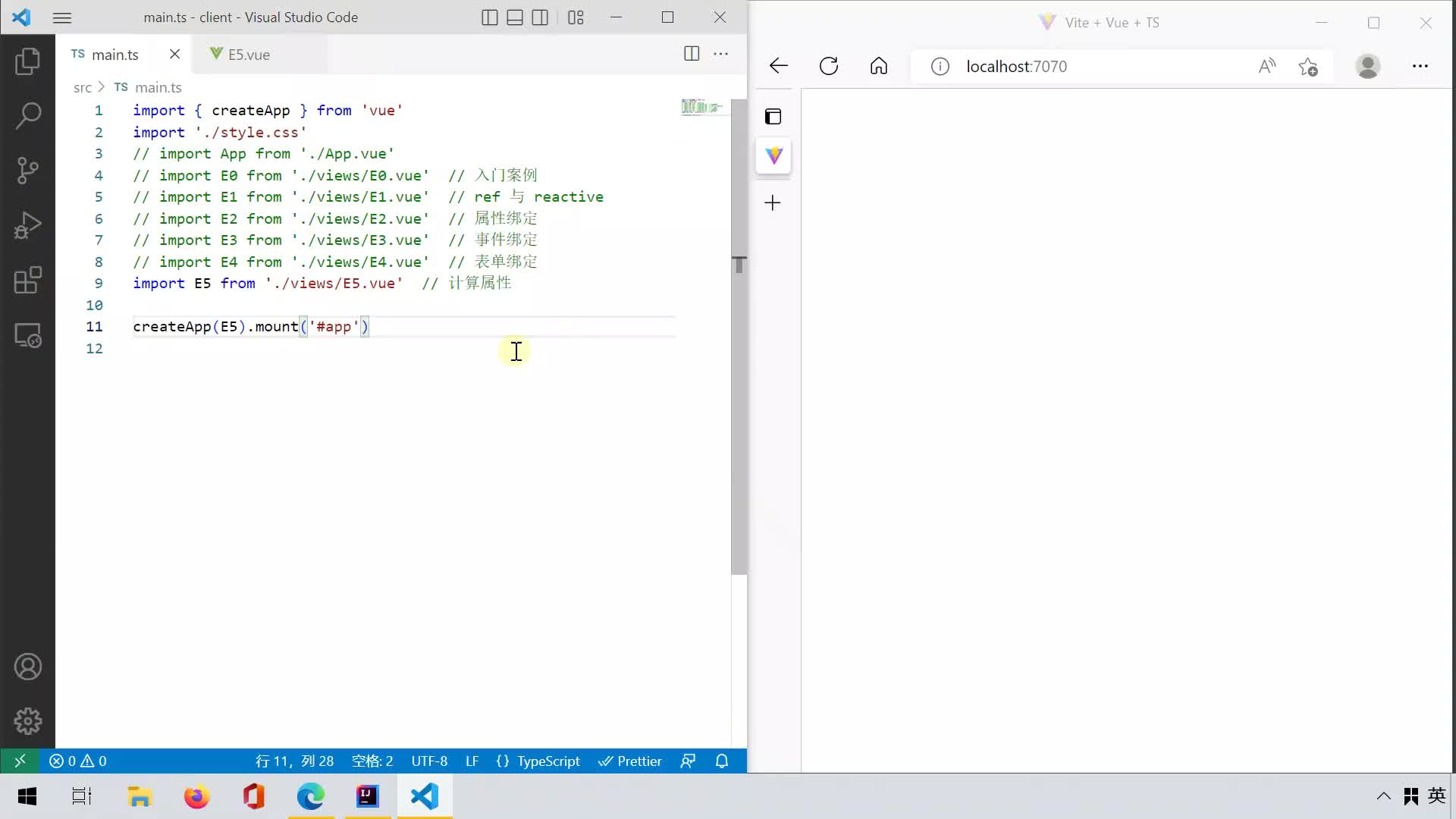Open the notifications bell
This screenshot has height=819, width=1456.
tap(722, 761)
